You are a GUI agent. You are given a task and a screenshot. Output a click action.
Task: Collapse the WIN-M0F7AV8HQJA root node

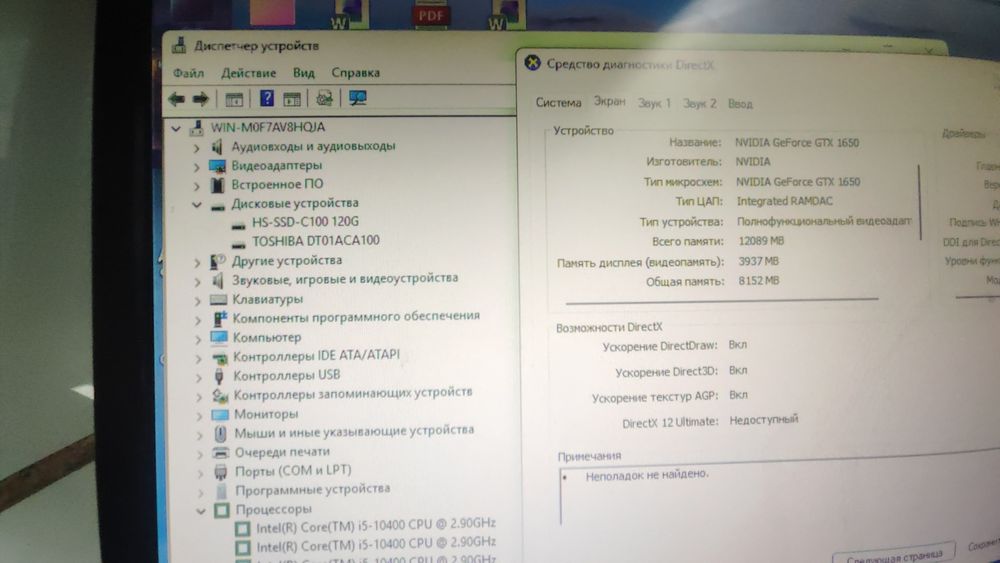pos(176,128)
